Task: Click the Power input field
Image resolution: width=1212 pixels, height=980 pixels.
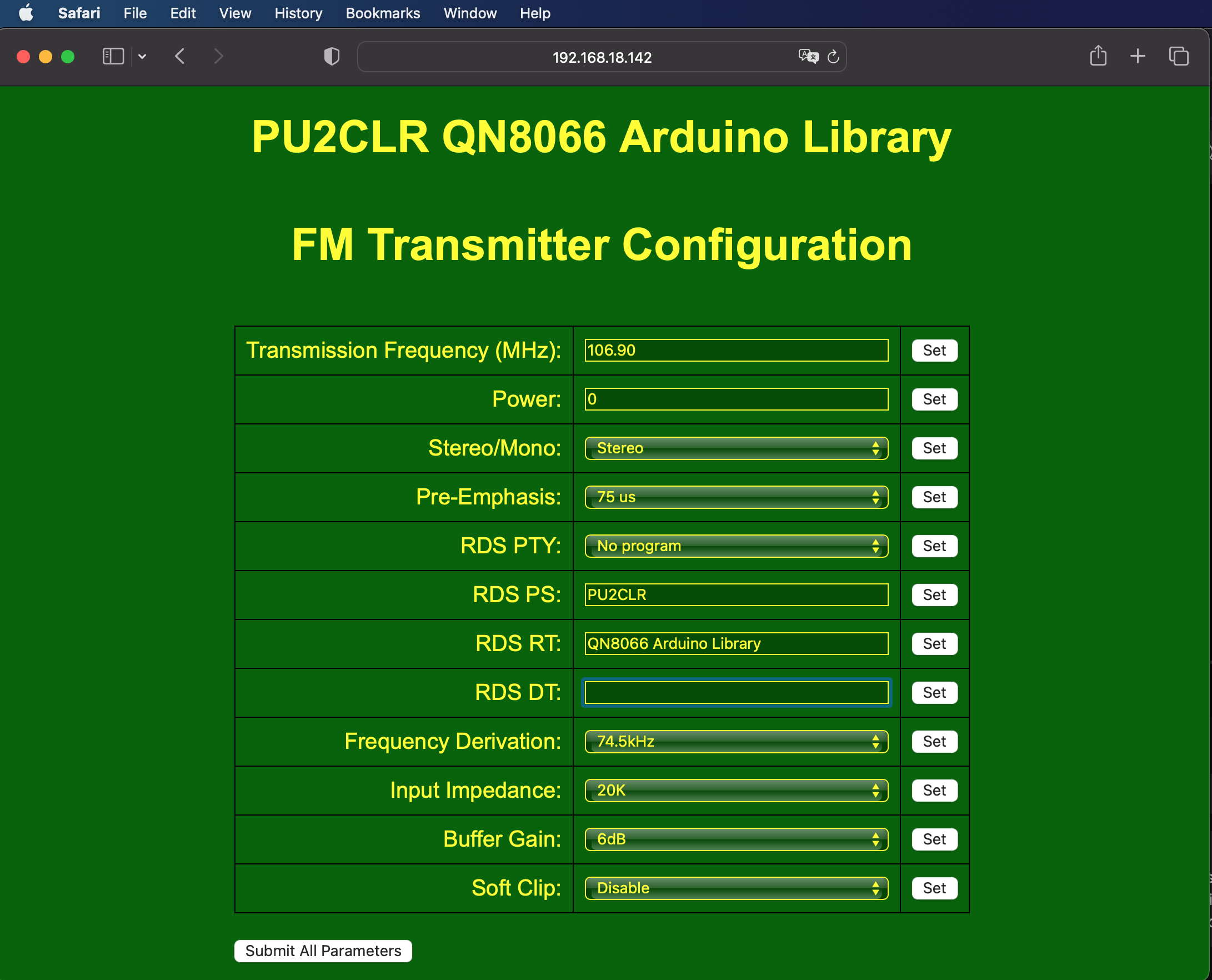Action: click(736, 399)
